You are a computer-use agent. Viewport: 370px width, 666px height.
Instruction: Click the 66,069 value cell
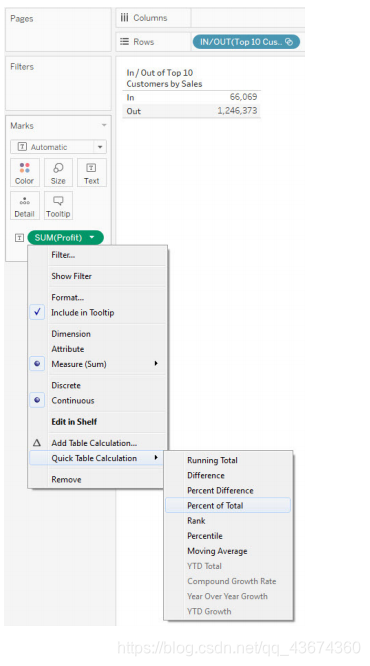243,97
